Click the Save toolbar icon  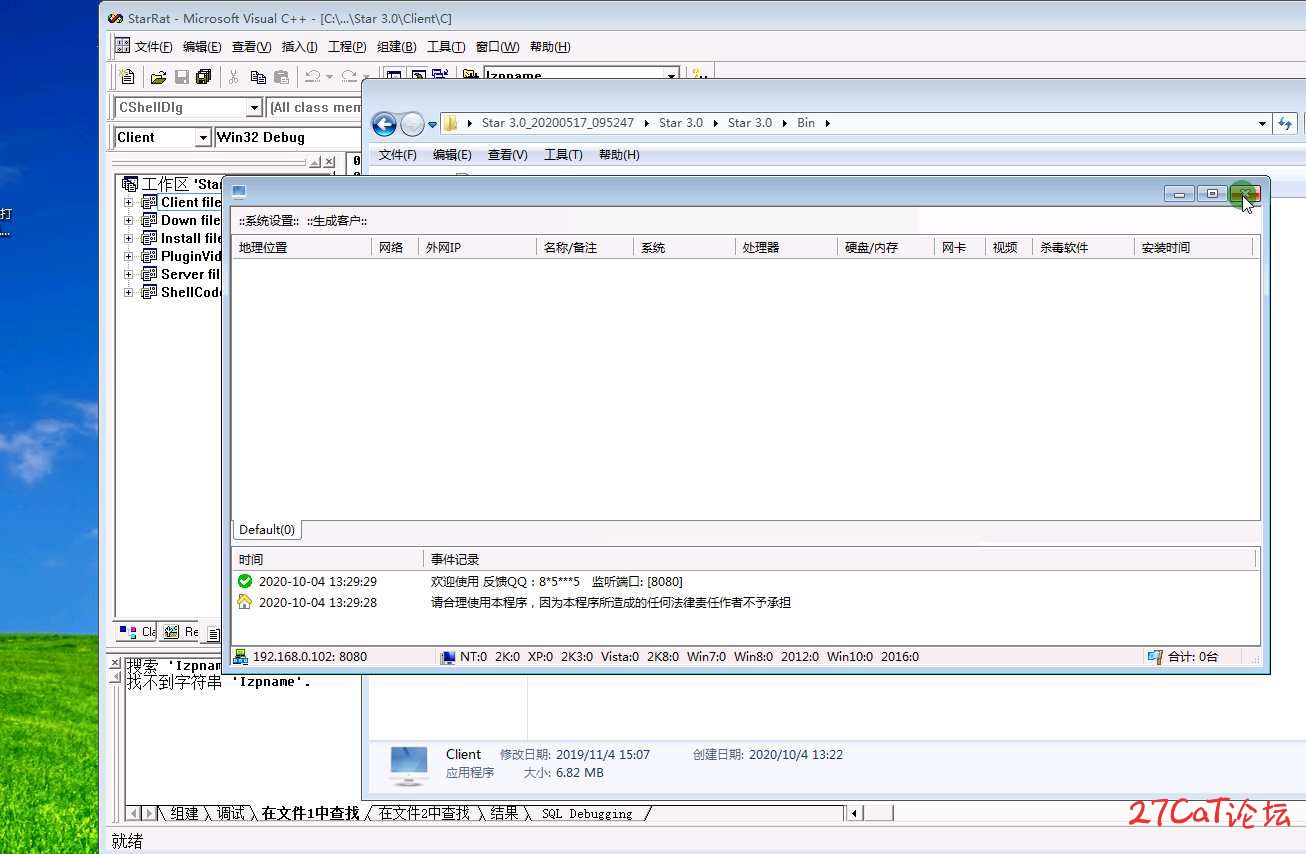tap(181, 76)
